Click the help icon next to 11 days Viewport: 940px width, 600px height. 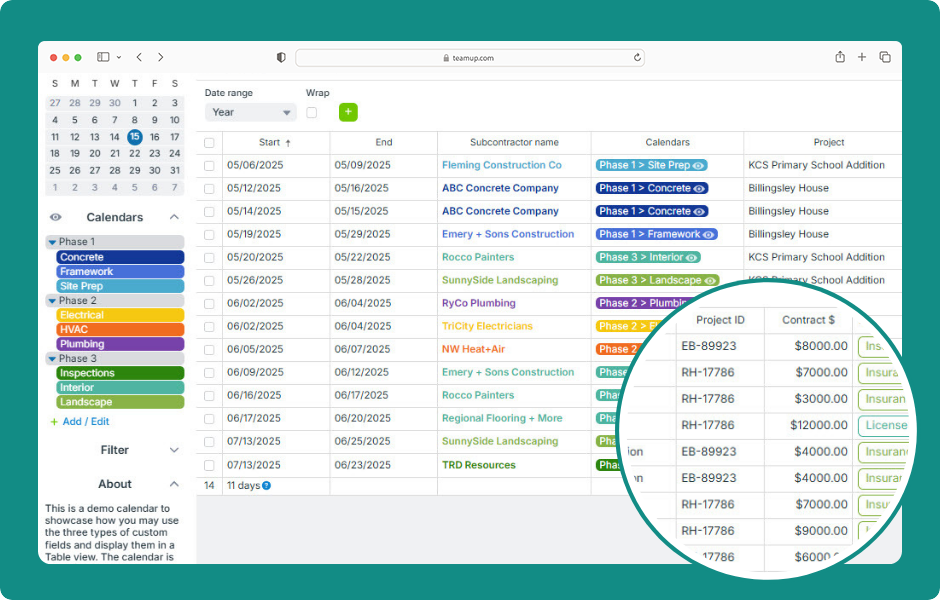point(267,486)
